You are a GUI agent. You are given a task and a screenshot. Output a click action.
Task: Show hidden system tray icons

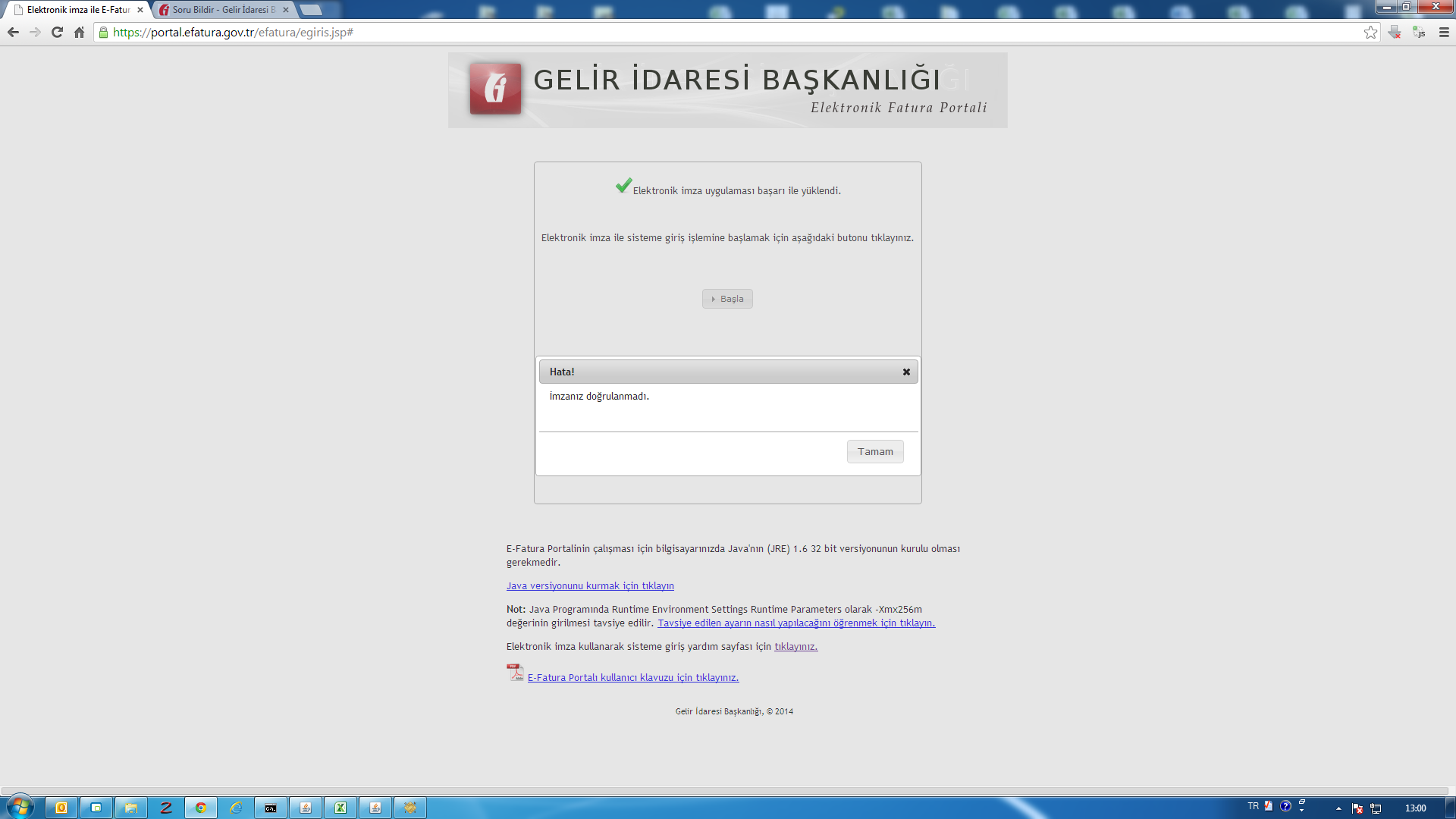click(x=1338, y=808)
